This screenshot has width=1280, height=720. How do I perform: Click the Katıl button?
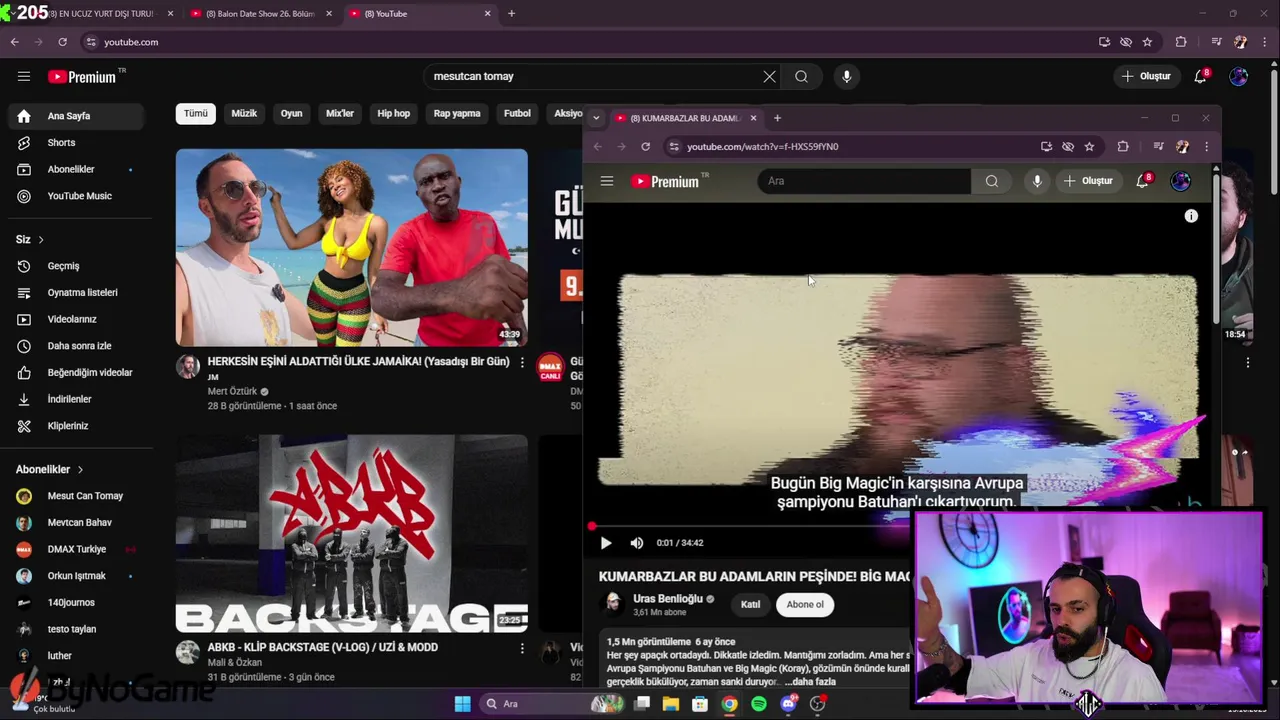click(750, 604)
